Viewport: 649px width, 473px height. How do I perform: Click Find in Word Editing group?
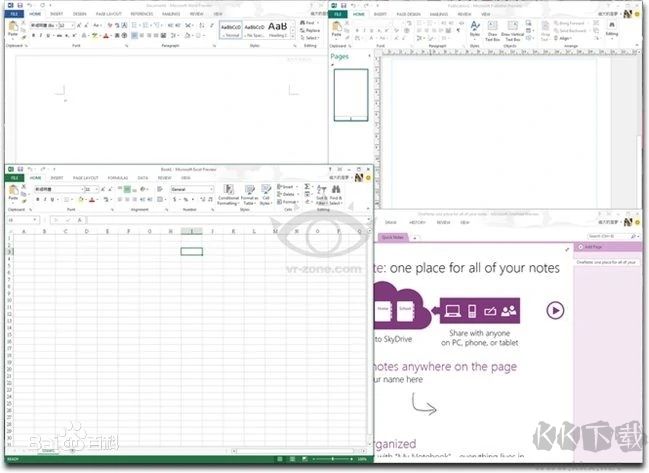308,23
